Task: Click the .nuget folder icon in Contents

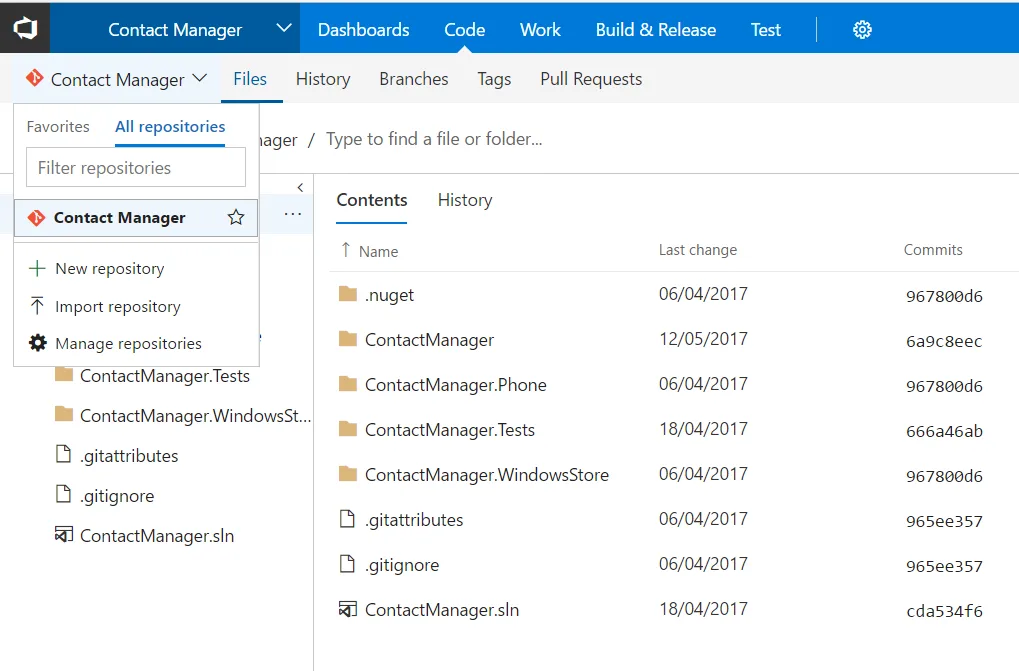Action: (x=348, y=294)
